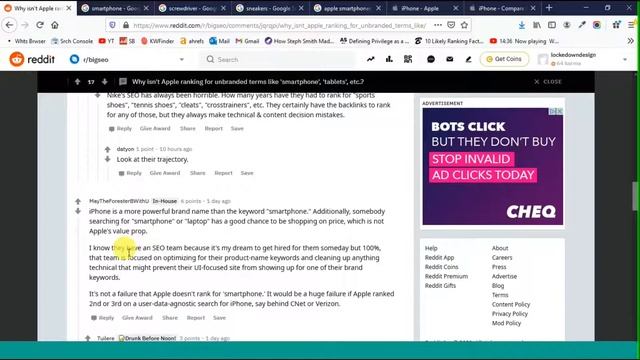Open Reddit Premium footer link
Screen dimensions: 640x360
click(446, 276)
